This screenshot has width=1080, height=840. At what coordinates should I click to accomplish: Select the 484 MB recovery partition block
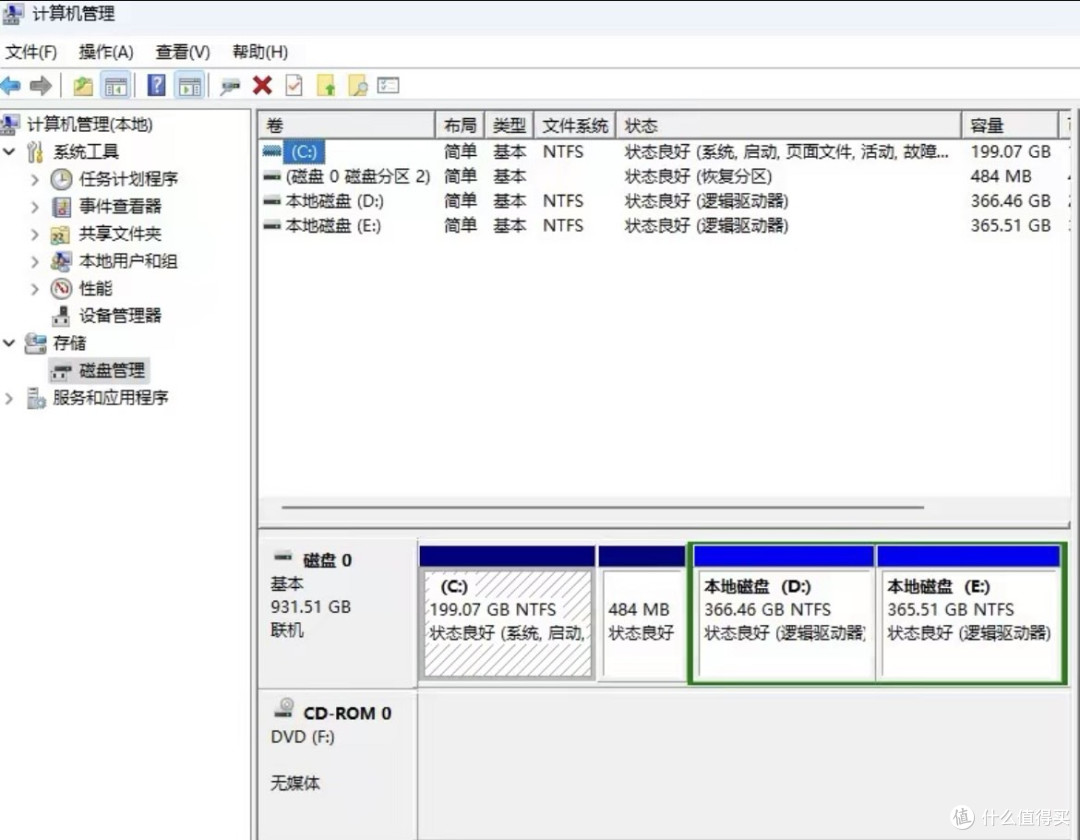641,613
